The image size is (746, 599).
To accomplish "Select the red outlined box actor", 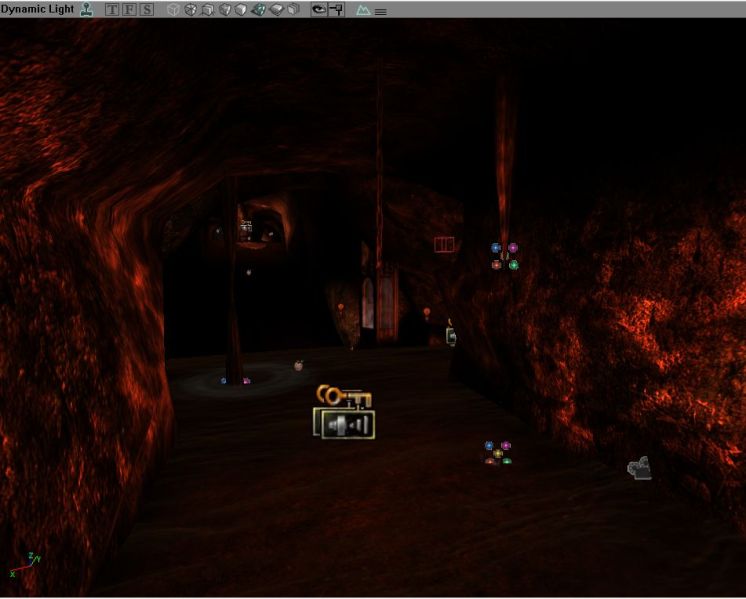I will [x=444, y=245].
